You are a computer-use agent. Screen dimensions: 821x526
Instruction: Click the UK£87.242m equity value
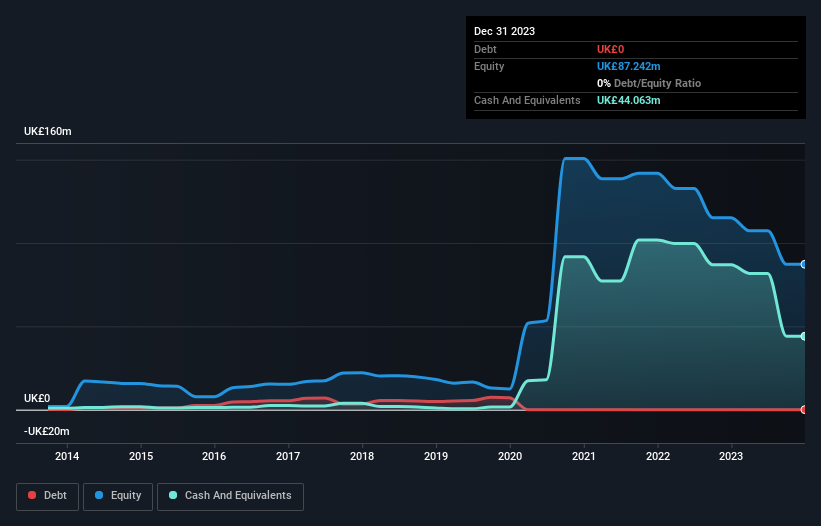pyautogui.click(x=628, y=66)
